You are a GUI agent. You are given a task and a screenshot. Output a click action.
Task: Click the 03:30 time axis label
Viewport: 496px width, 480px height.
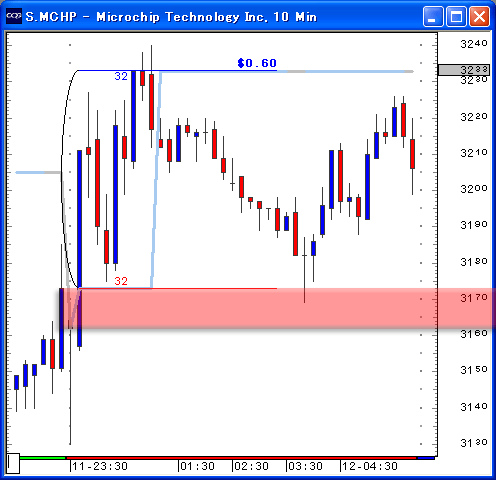pos(305,466)
